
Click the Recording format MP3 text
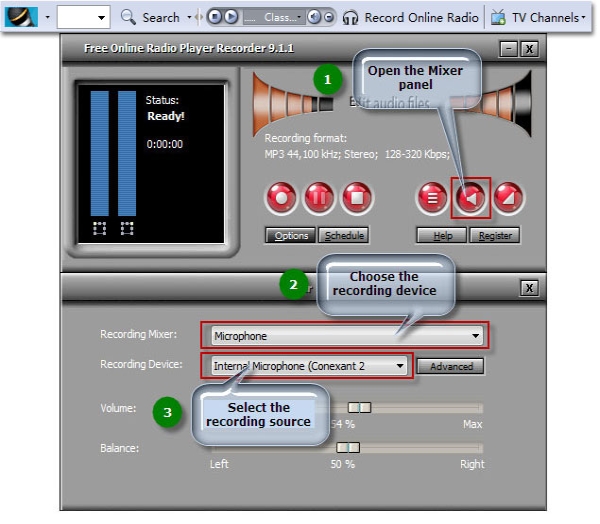pyautogui.click(x=357, y=154)
